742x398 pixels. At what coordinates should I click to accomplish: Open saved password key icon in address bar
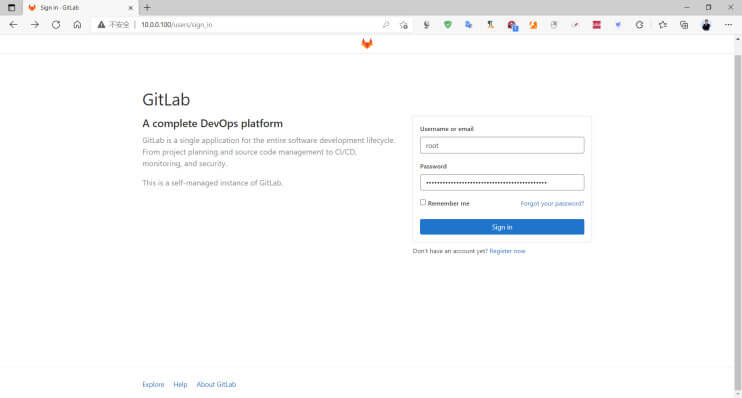[x=386, y=25]
